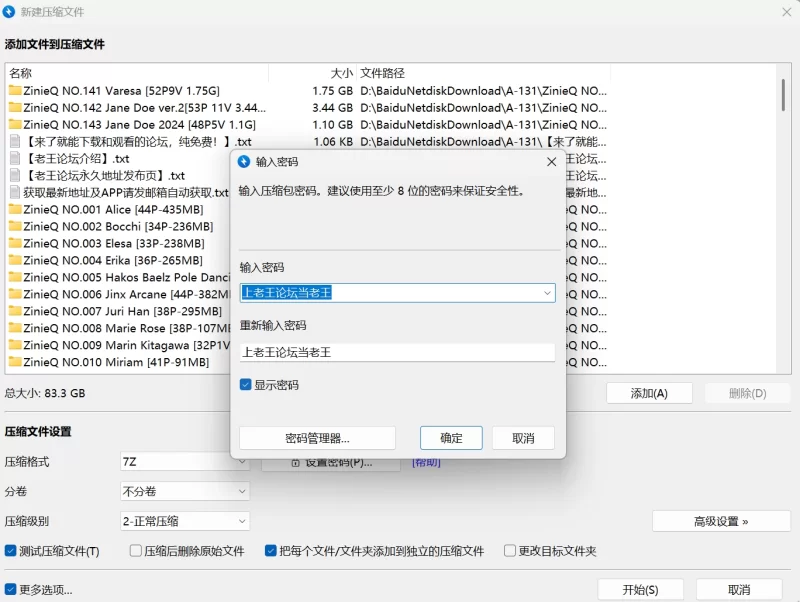
Task: Click the folder icon of ZinieQ NO.007 Juri Han
Action: point(15,311)
